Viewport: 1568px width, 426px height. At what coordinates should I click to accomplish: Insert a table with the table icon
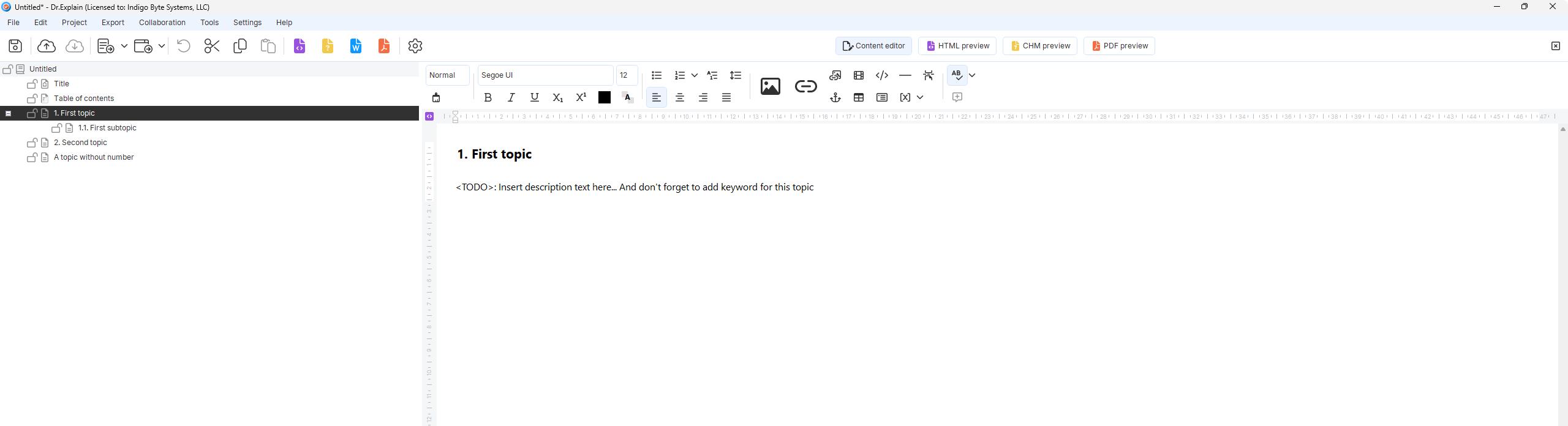(x=858, y=97)
